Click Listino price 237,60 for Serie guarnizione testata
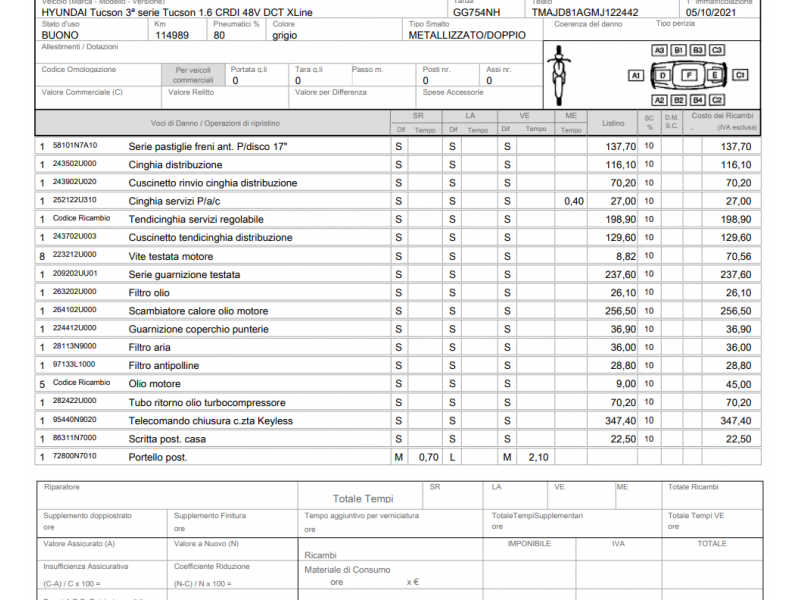 (620, 274)
